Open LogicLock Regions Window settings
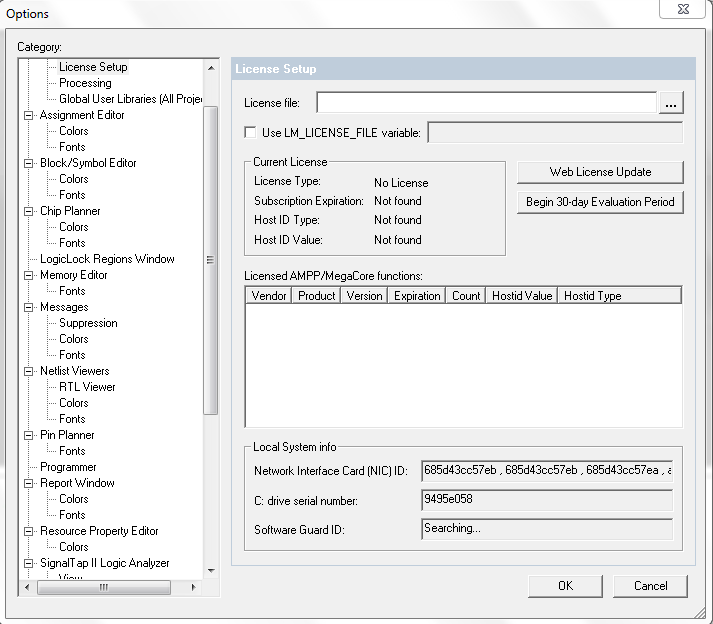Screen dimensions: 713x624 (x=107, y=259)
